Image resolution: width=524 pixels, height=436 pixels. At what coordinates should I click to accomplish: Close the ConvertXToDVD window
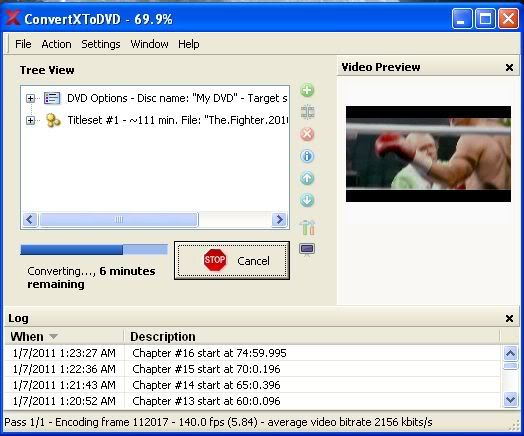(x=508, y=19)
